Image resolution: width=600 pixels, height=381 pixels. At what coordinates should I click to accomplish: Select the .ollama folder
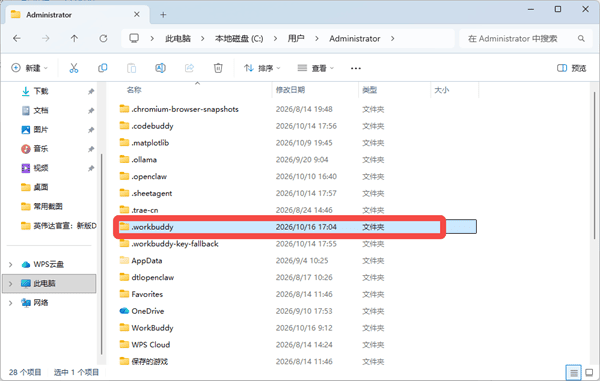point(144,160)
